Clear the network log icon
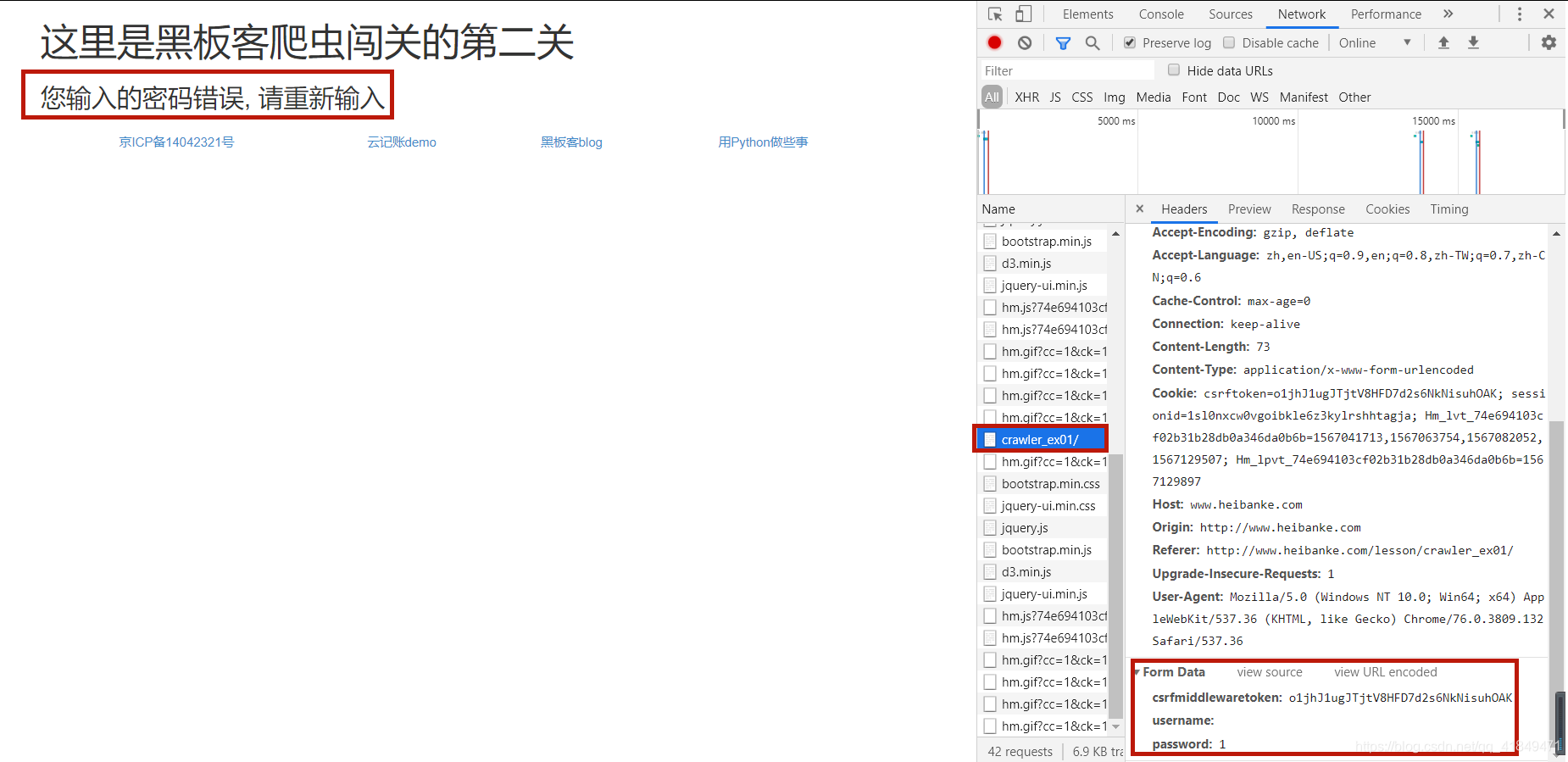 point(1025,42)
